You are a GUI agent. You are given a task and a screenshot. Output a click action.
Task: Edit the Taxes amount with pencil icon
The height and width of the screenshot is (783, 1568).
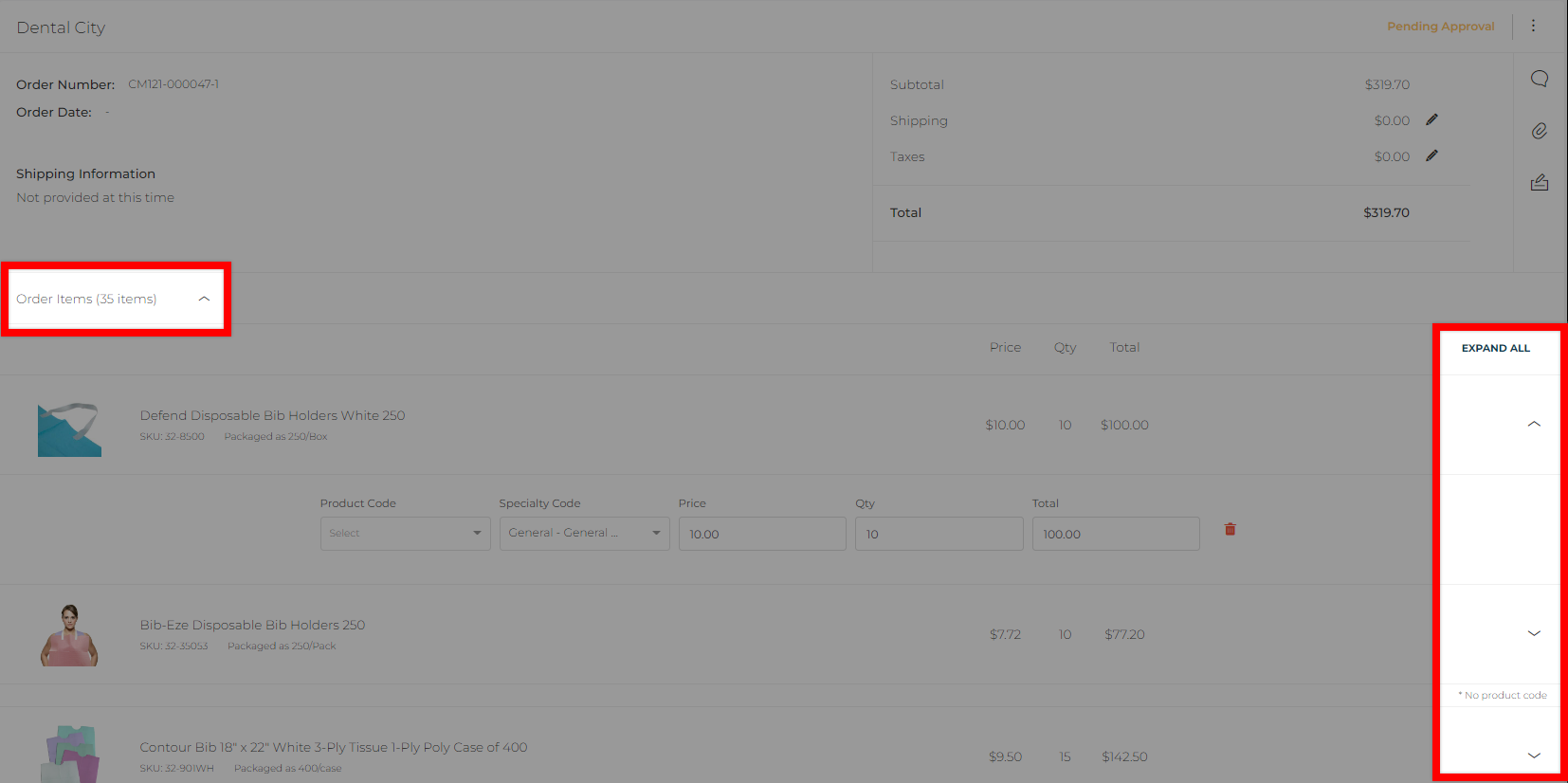1431,156
